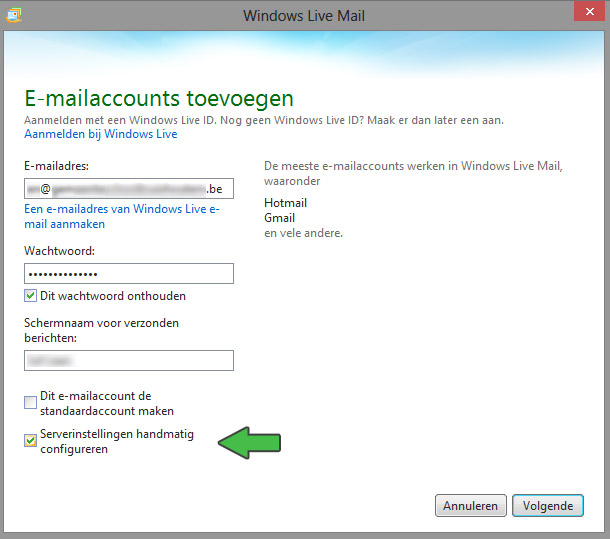Image resolution: width=610 pixels, height=539 pixels.
Task: Follow the 'Een e-mailadres van Windows Live e-mail aanmaken' link
Action: [x=122, y=216]
